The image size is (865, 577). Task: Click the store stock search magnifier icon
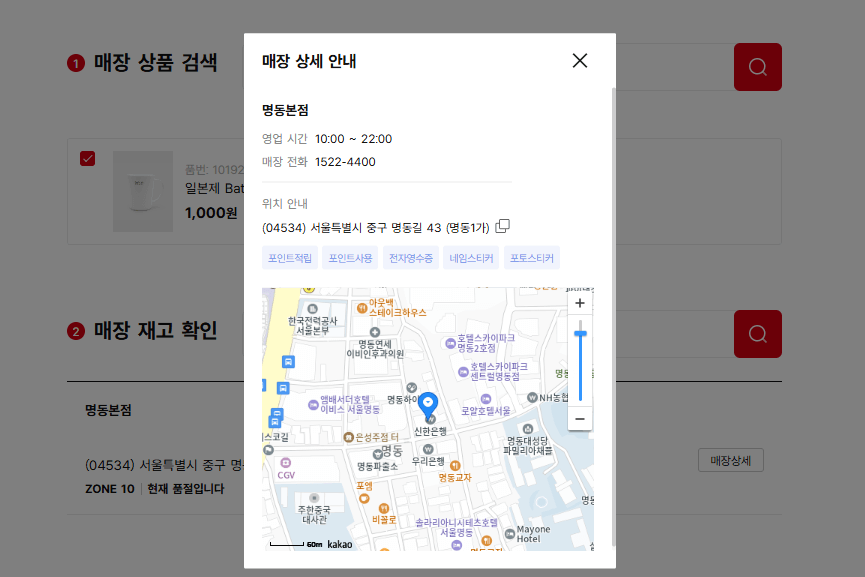(x=757, y=334)
